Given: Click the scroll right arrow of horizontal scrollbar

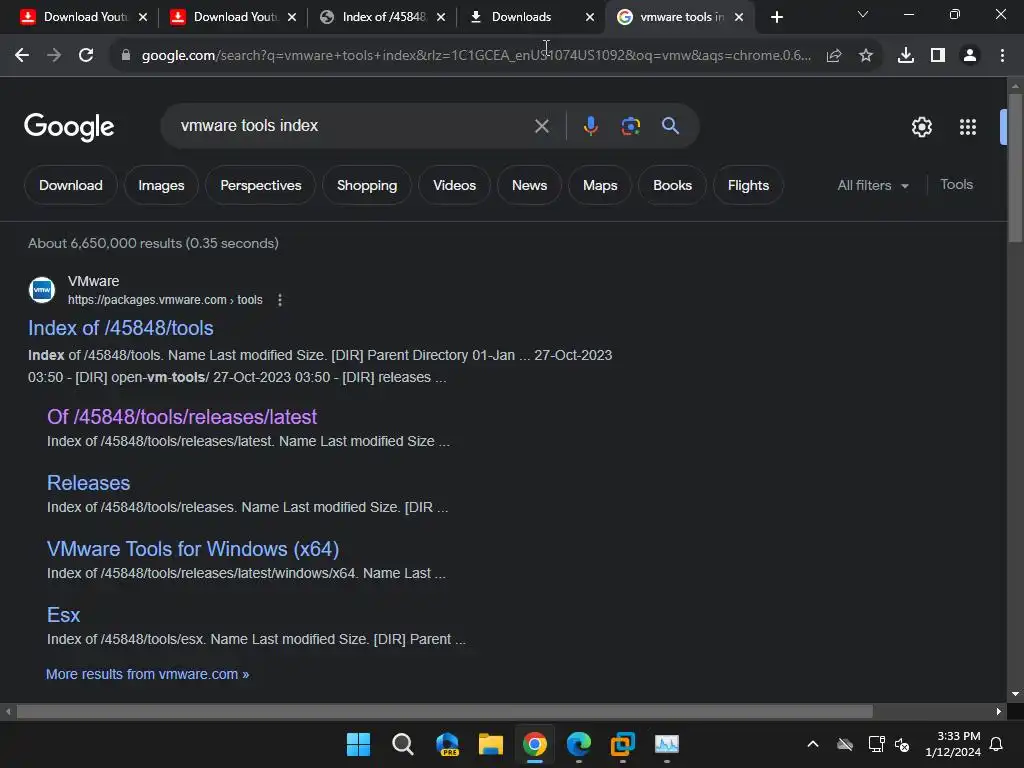Looking at the screenshot, I should (x=999, y=711).
